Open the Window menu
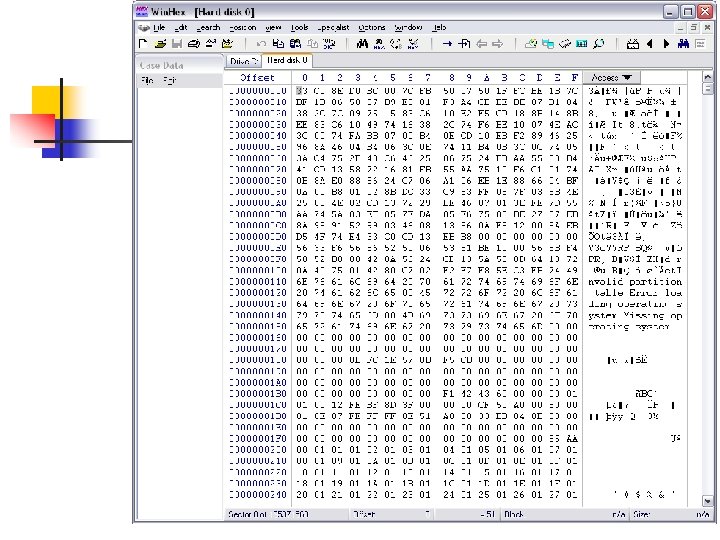The height and width of the screenshot is (540, 720). (x=408, y=28)
